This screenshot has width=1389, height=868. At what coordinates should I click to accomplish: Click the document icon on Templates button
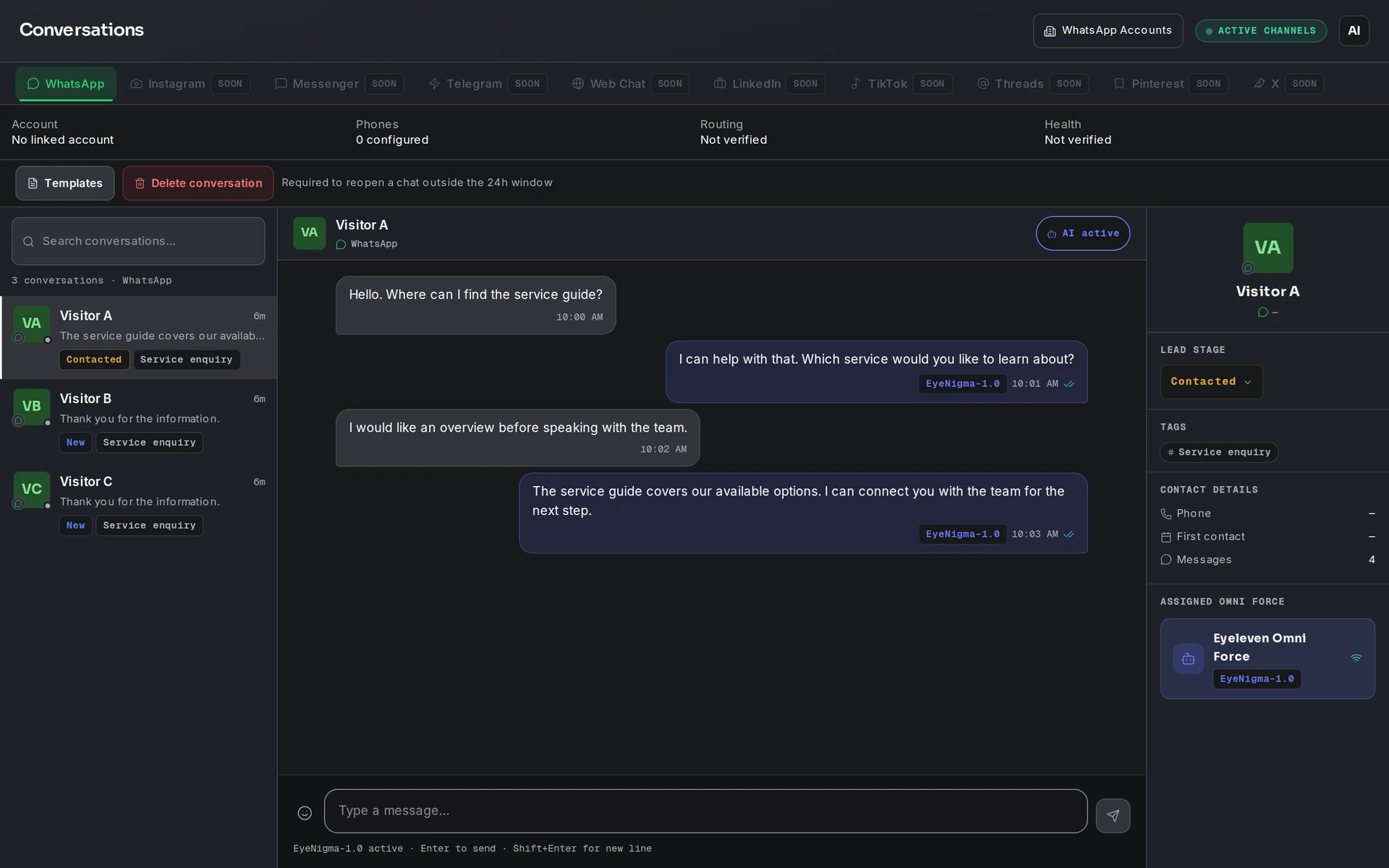[33, 184]
